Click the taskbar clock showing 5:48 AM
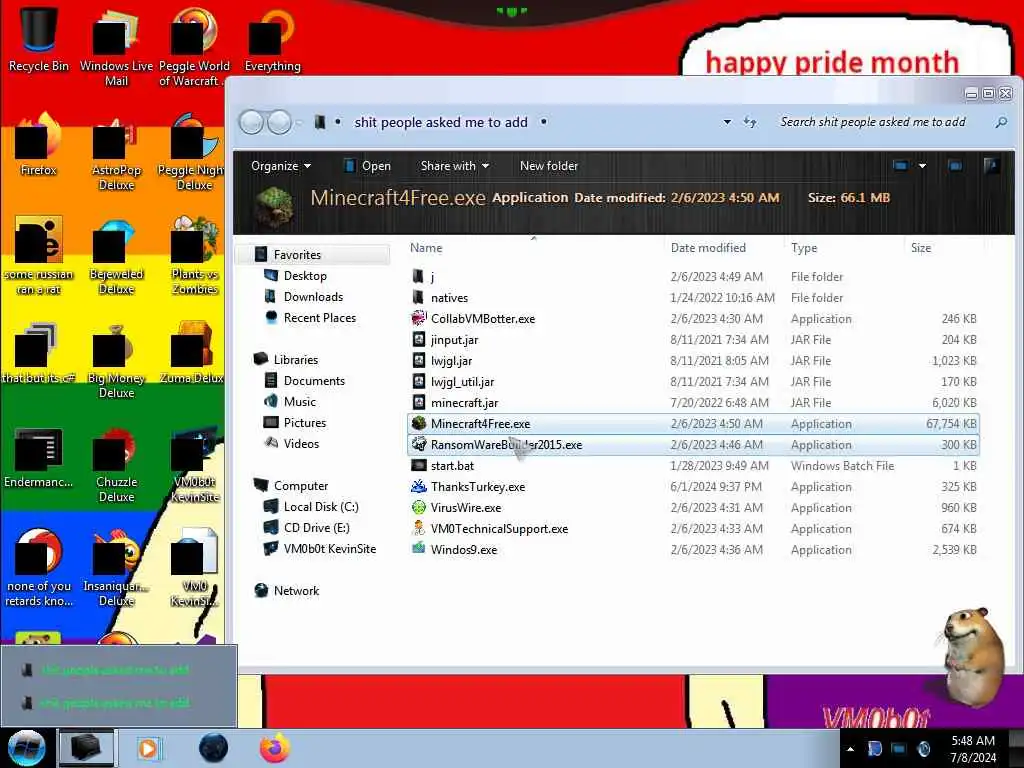This screenshot has height=768, width=1024. point(973,749)
